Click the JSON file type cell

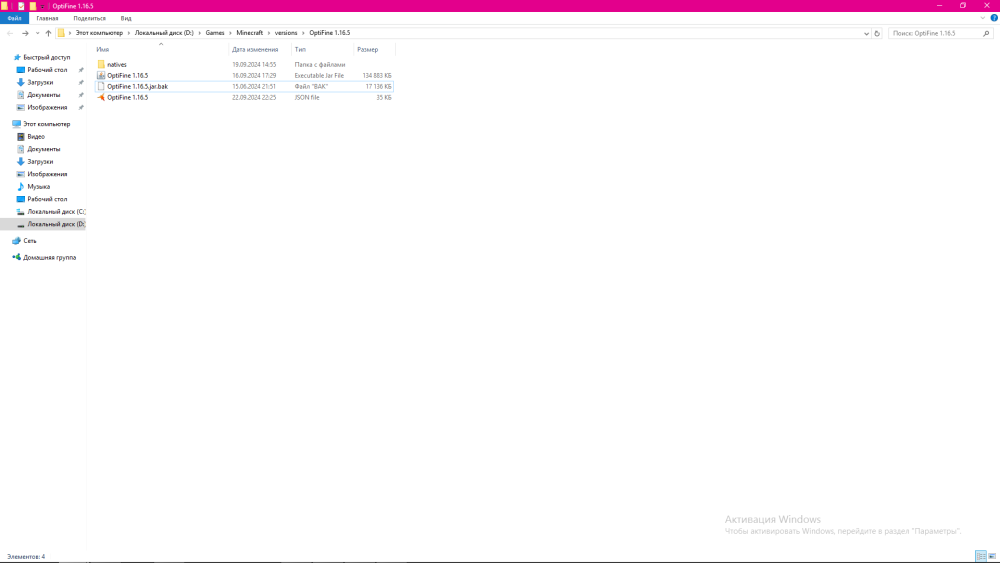(307, 98)
